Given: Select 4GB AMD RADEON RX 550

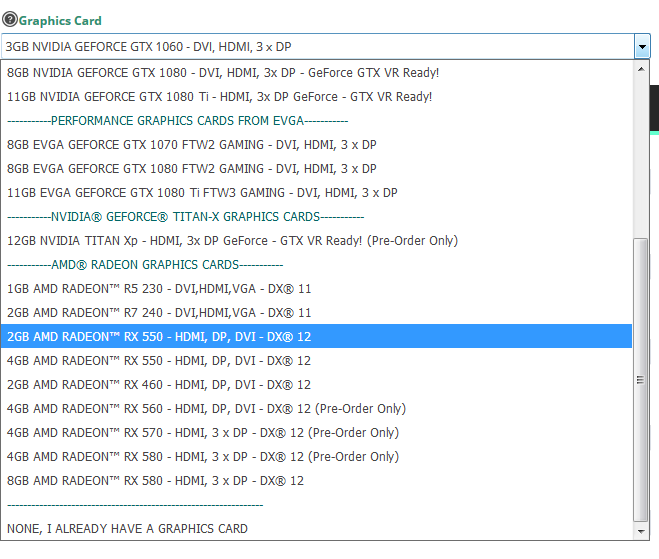Looking at the screenshot, I should click(316, 361).
